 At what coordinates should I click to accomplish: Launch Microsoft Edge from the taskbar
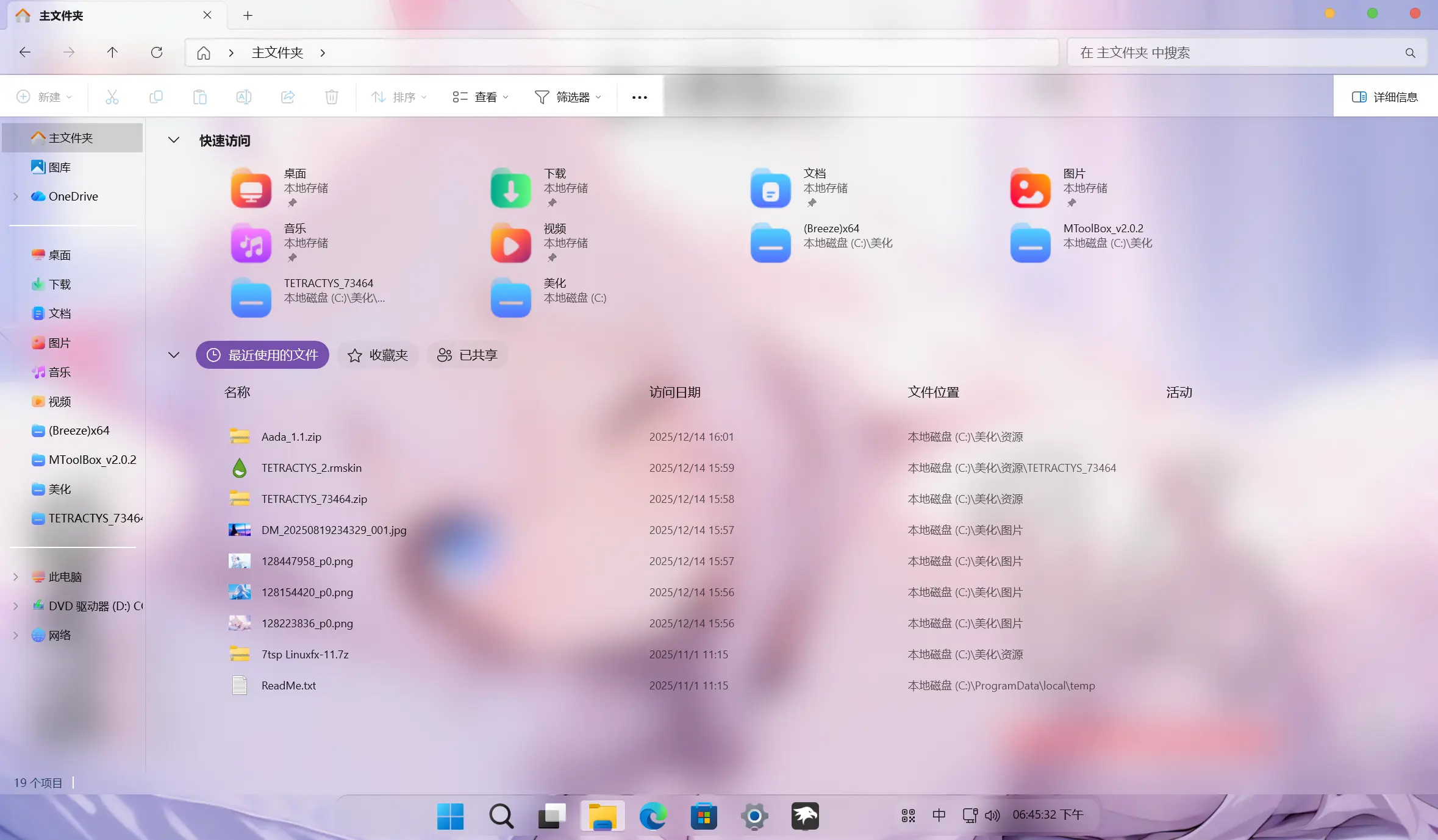pyautogui.click(x=652, y=816)
